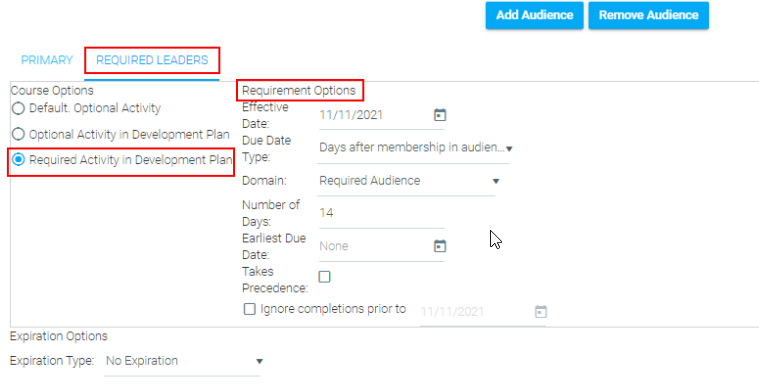
Task: Click the Ignore completions date field
Action: point(476,312)
